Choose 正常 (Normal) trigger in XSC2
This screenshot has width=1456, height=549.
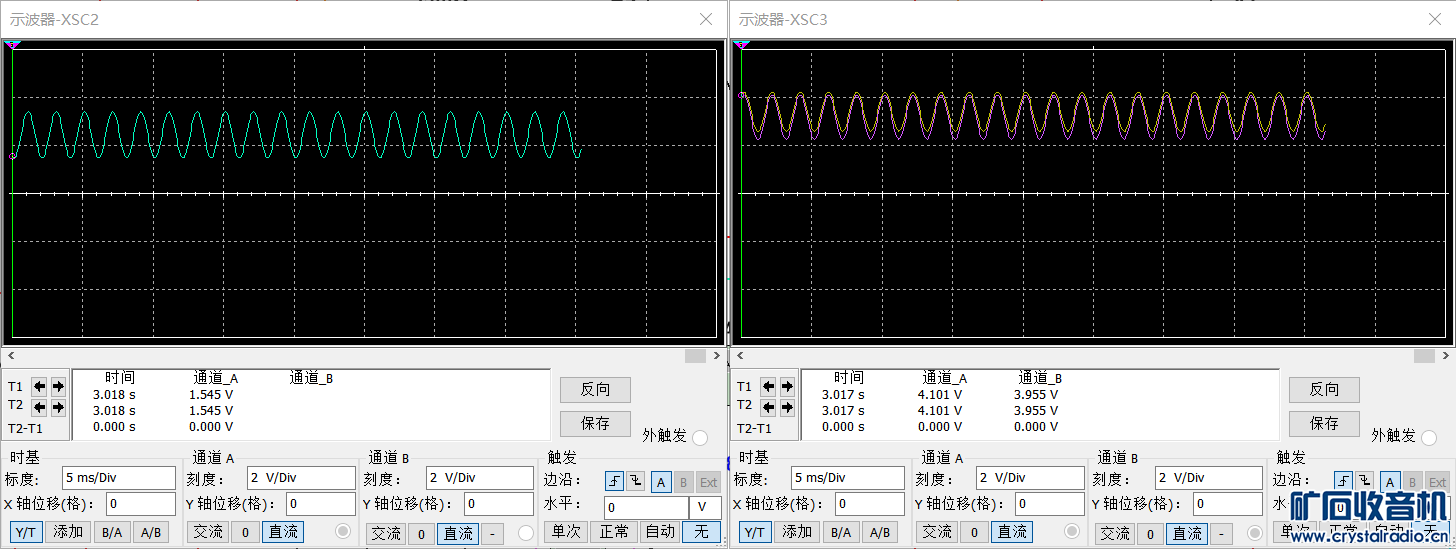(614, 532)
